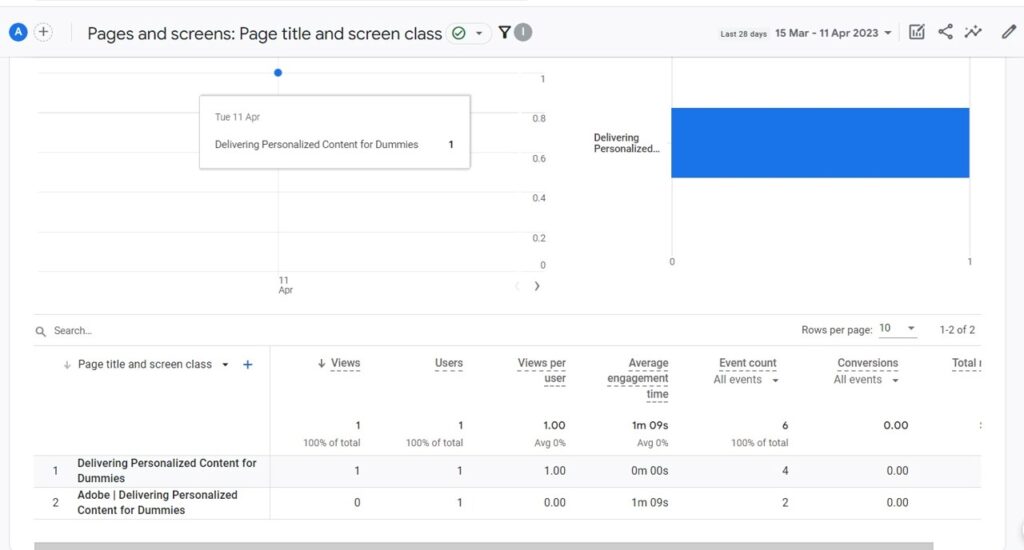Add secondary dimension with blue plus
This screenshot has height=550, width=1024.
[x=248, y=365]
